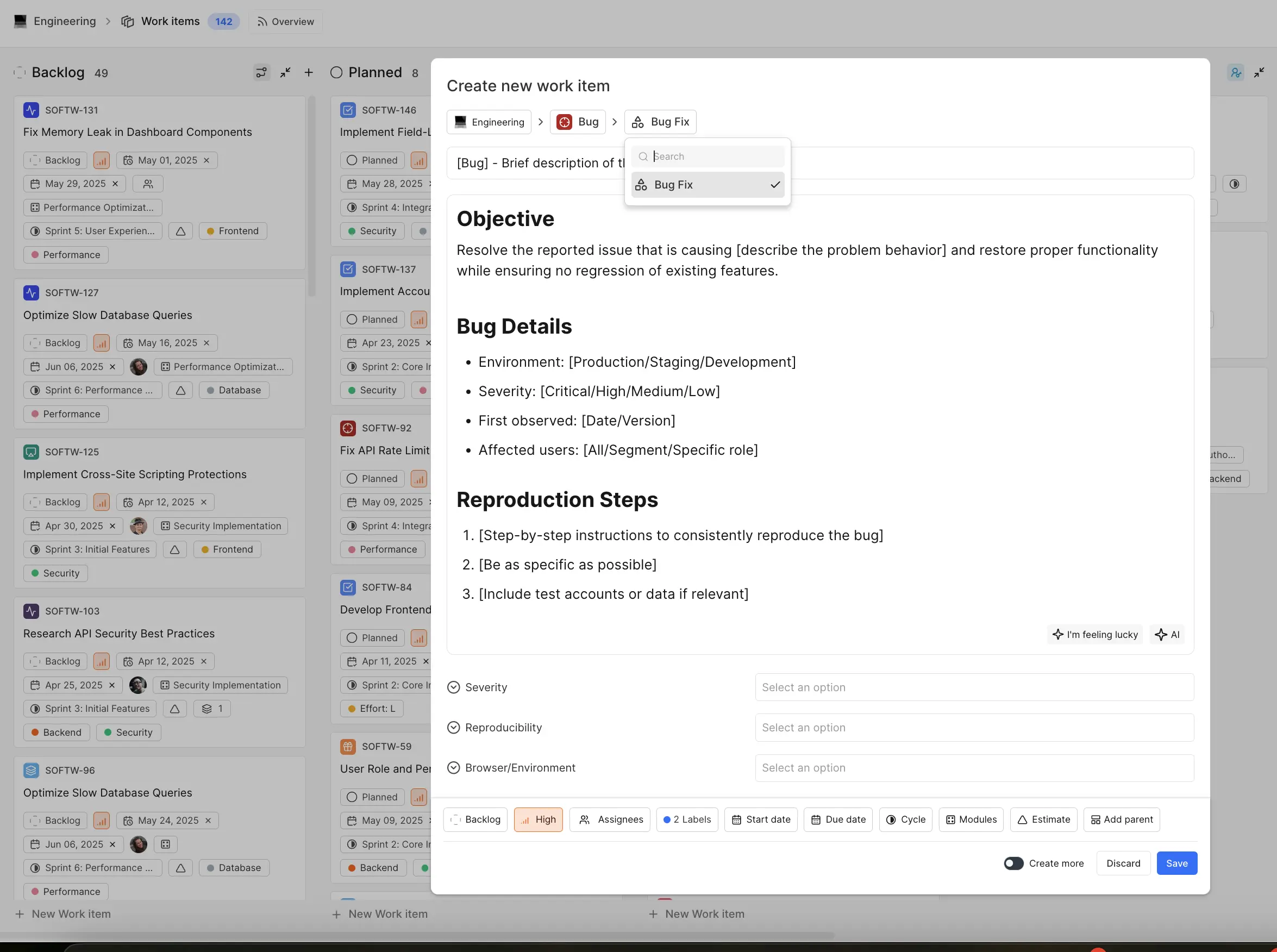Open SOFTW-92 bug type icon

click(x=348, y=428)
